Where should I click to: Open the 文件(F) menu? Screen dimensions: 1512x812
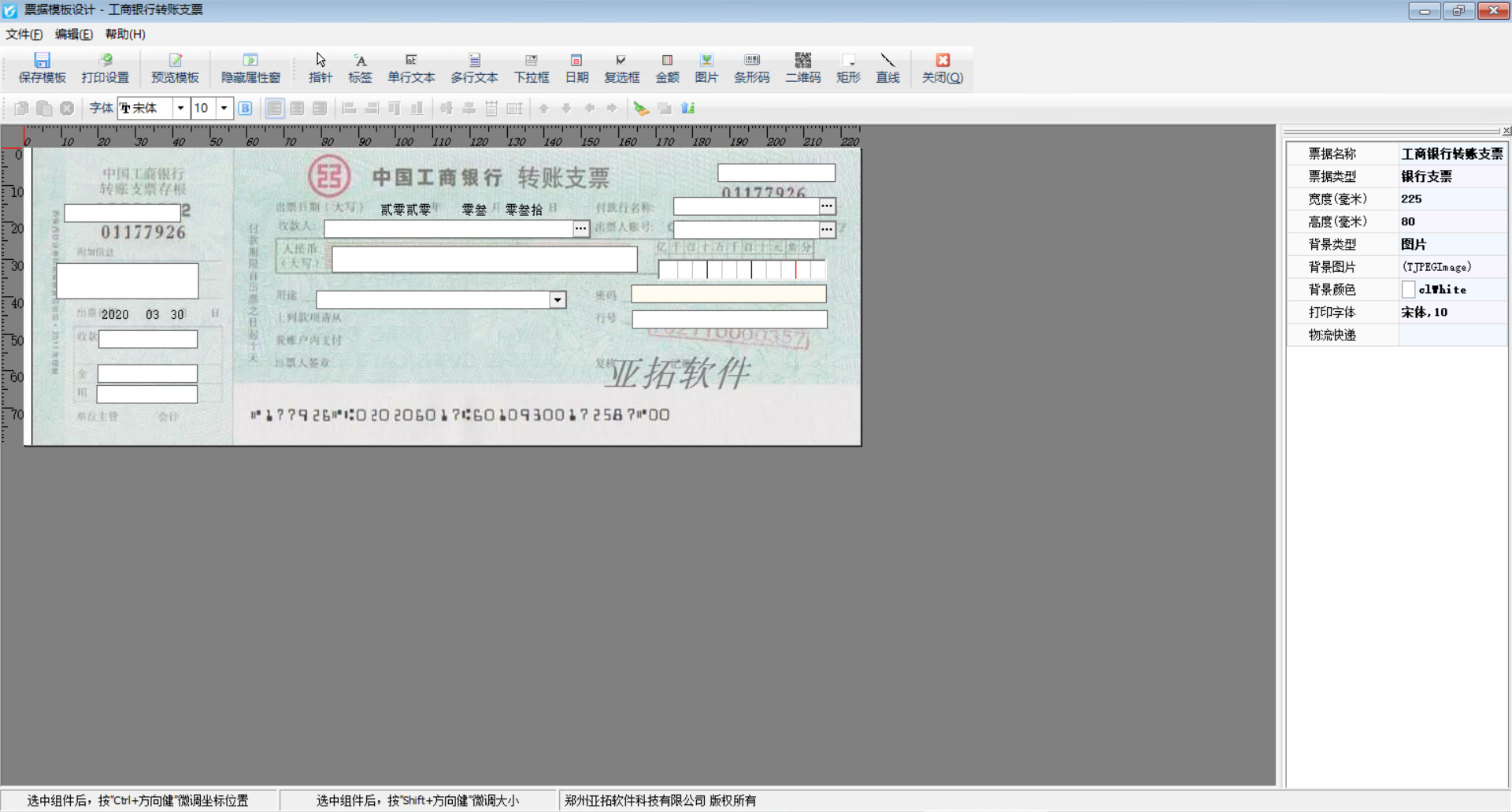[x=24, y=34]
